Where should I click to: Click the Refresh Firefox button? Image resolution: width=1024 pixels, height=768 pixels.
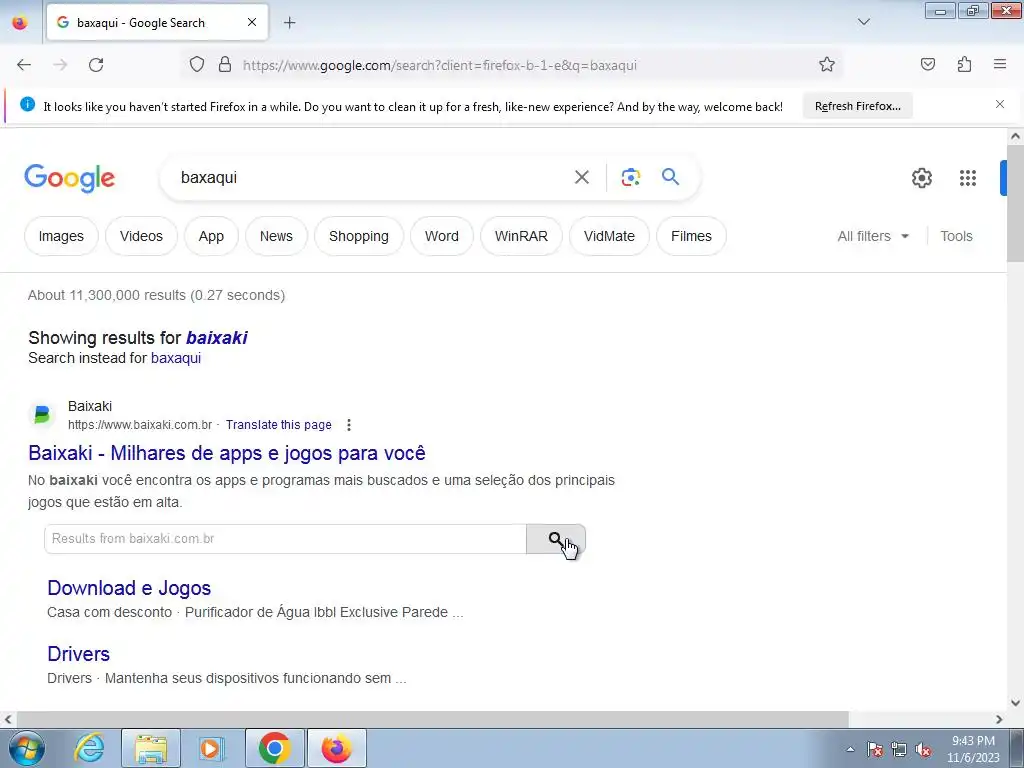(857, 106)
